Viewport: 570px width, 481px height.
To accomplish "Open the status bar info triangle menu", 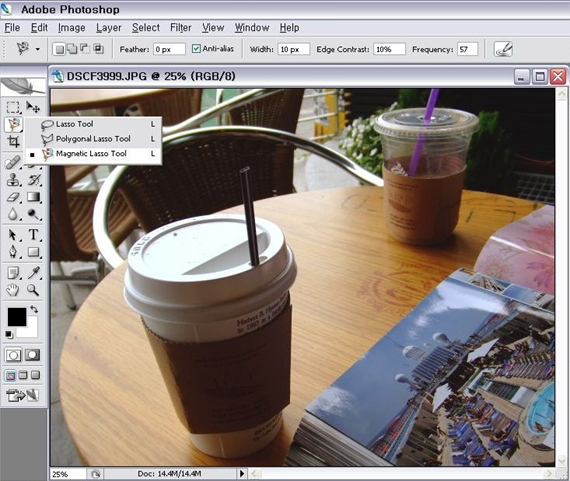I will 242,474.
